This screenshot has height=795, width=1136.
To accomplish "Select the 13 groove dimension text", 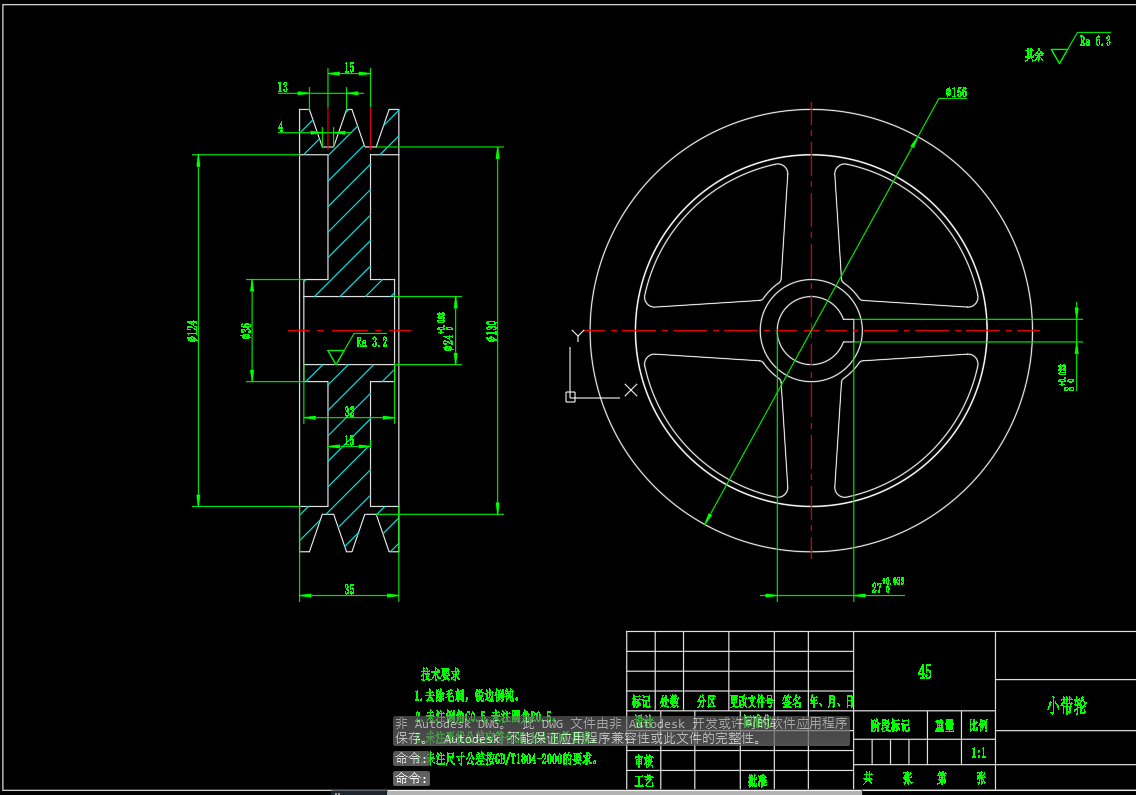I will [x=283, y=87].
